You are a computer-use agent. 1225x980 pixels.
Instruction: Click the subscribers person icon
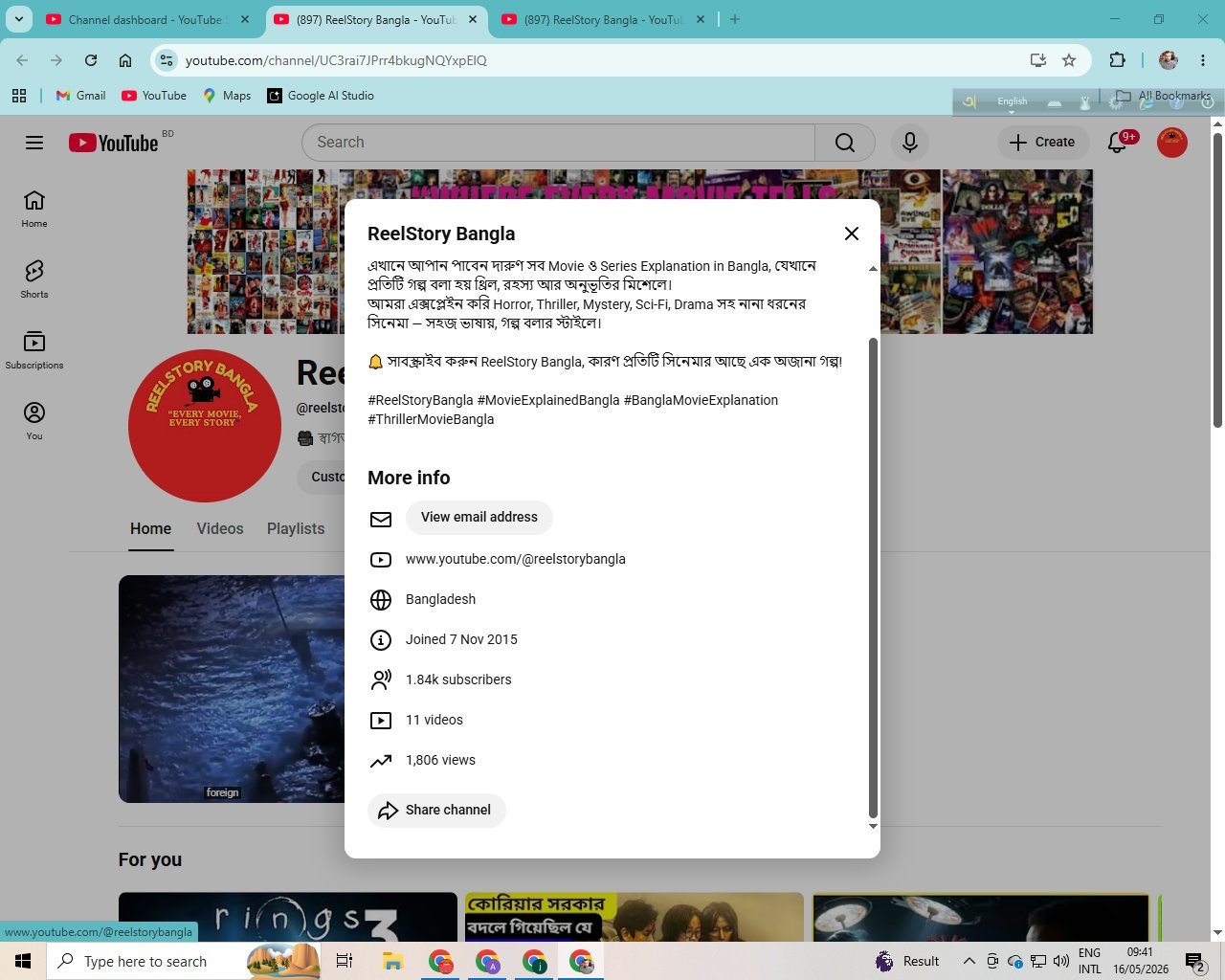(381, 680)
